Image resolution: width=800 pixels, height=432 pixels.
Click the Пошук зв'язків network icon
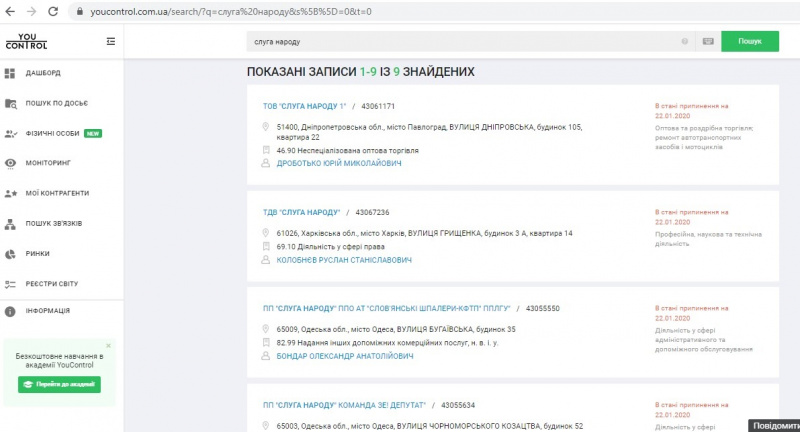[10, 224]
